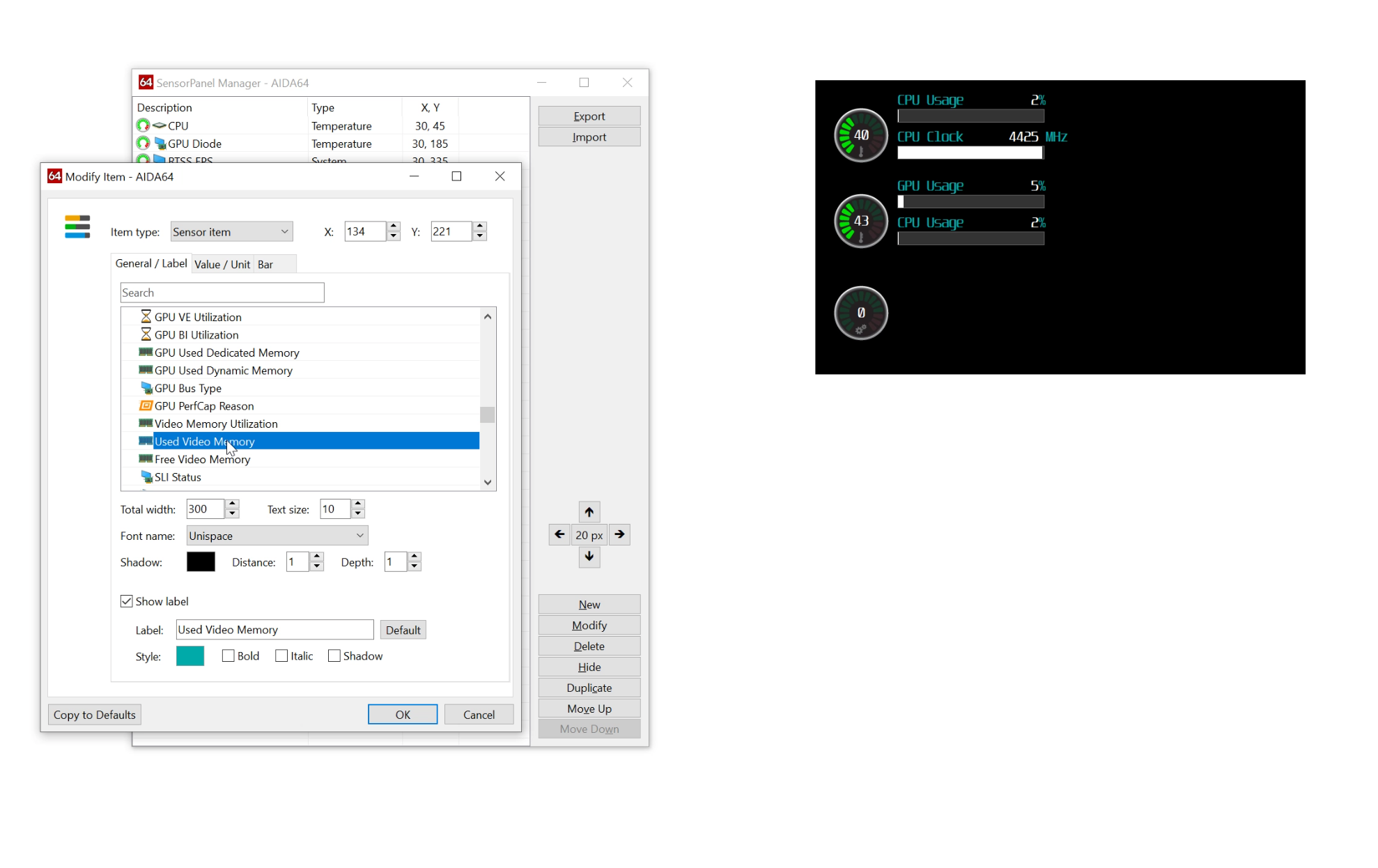Screen dimensions: 1378x868
Task: Open the Font name Unispace dropdown
Action: [x=277, y=536]
